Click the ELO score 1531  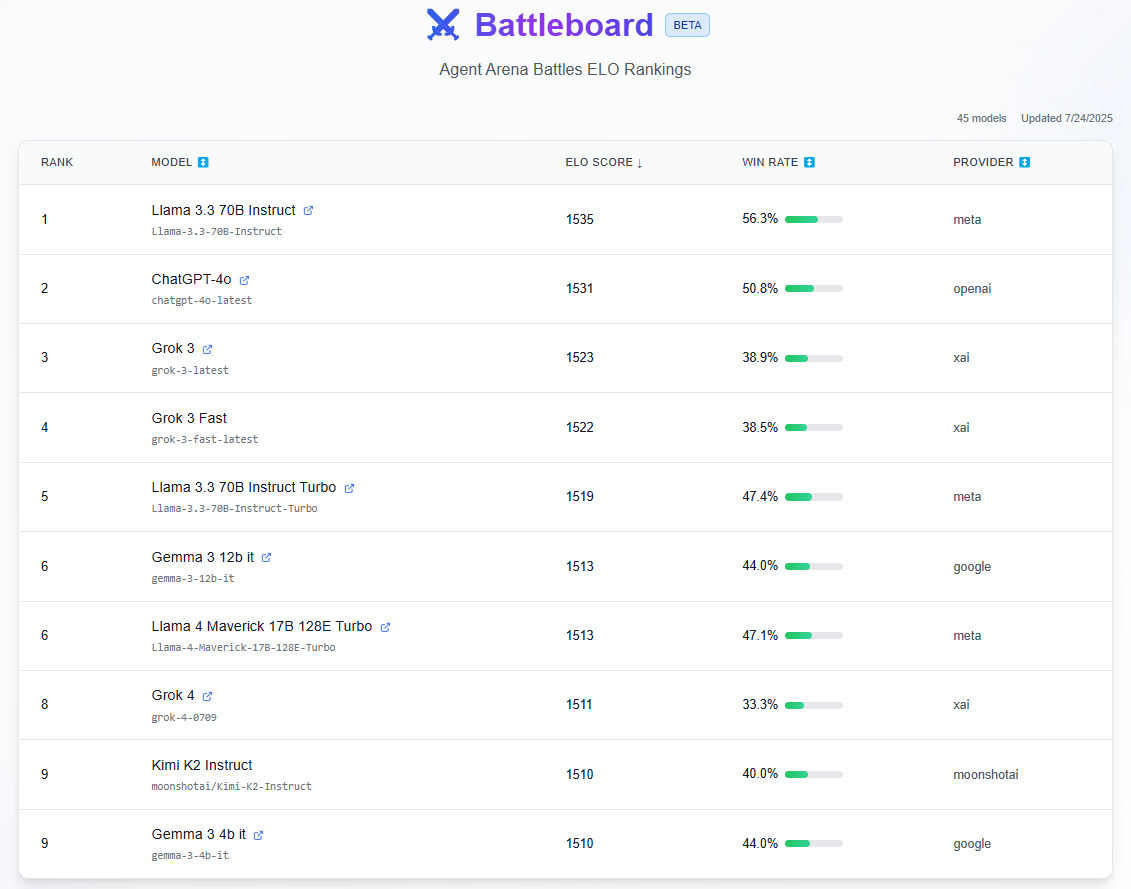(579, 289)
